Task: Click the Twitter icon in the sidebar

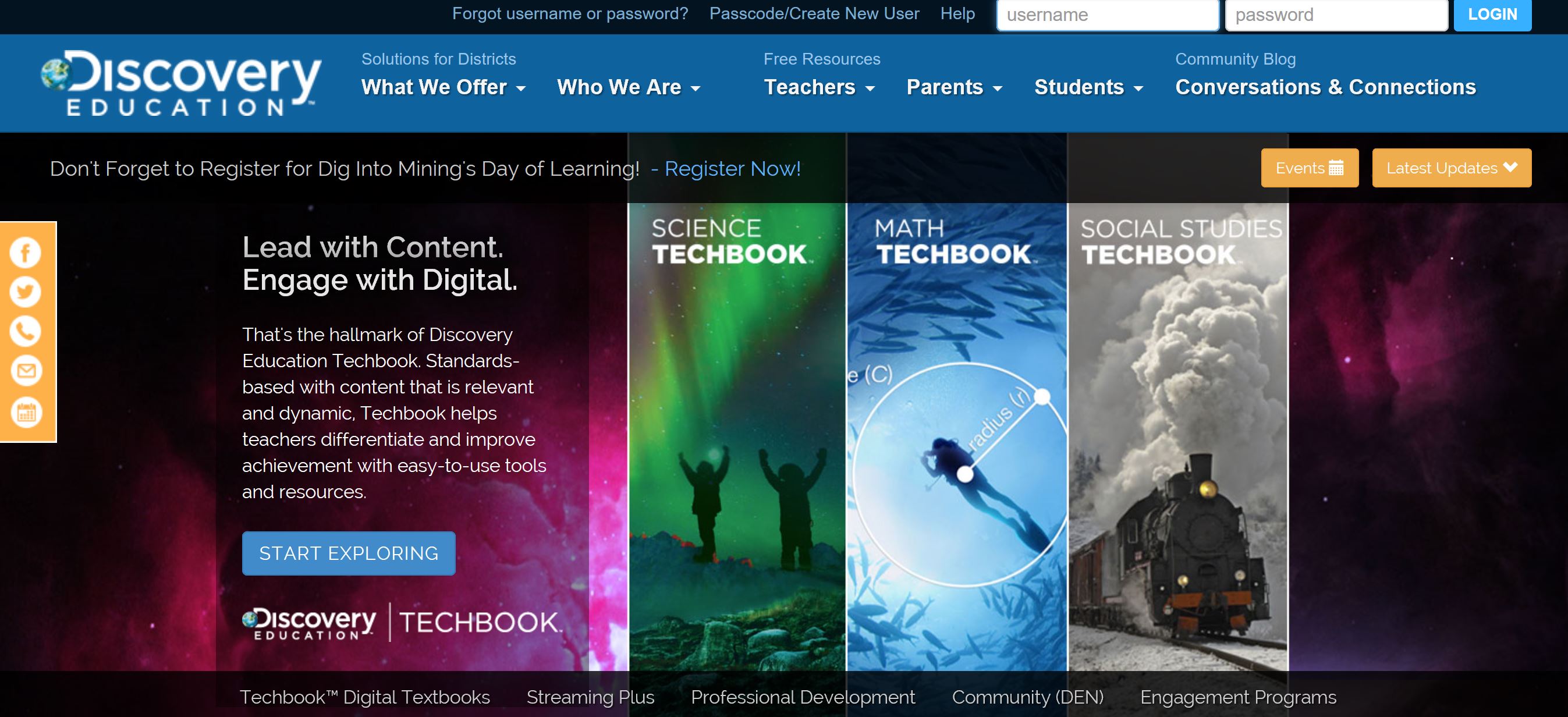Action: point(25,292)
